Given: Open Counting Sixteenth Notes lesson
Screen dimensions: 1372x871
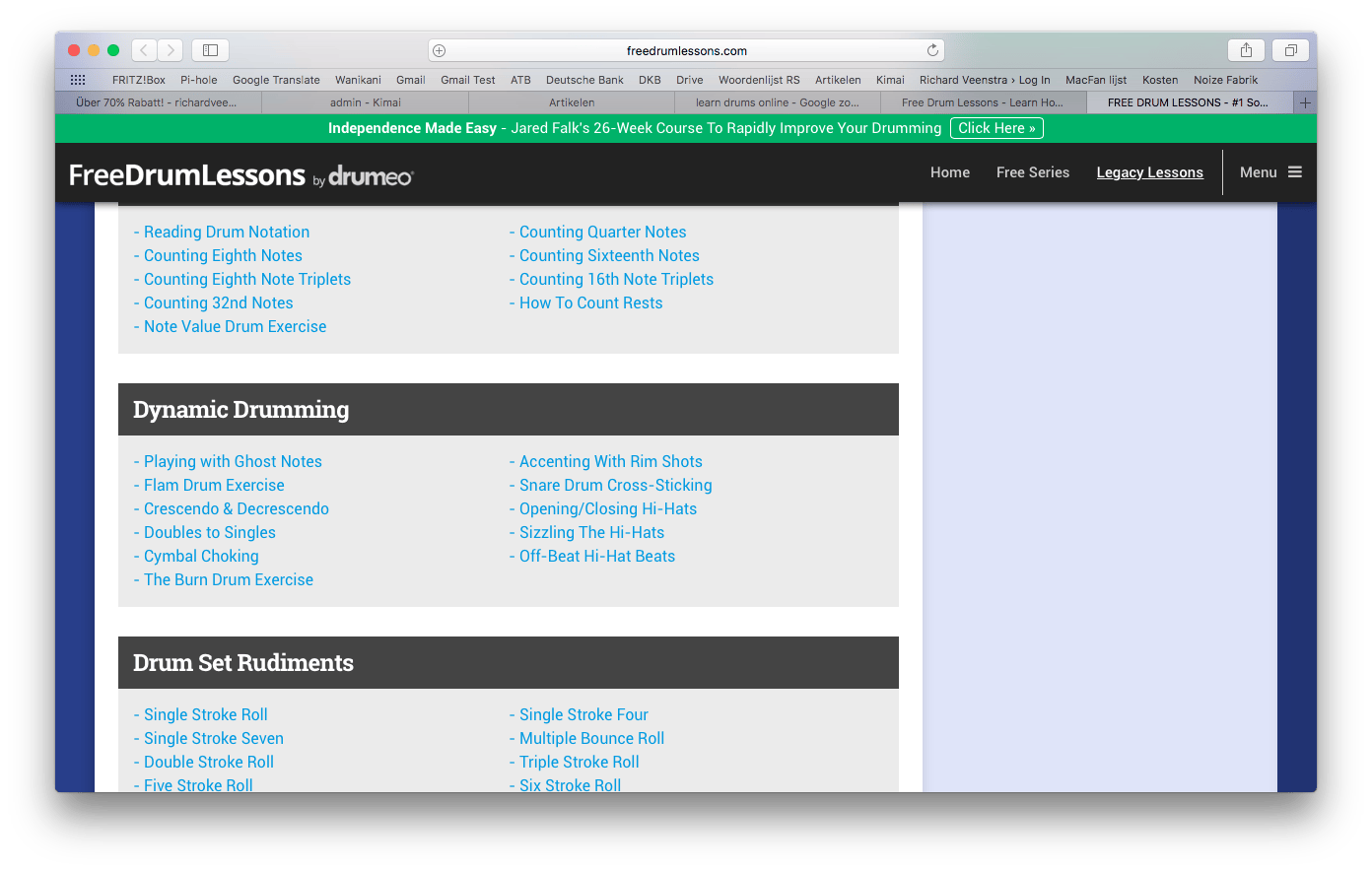Looking at the screenshot, I should point(609,255).
